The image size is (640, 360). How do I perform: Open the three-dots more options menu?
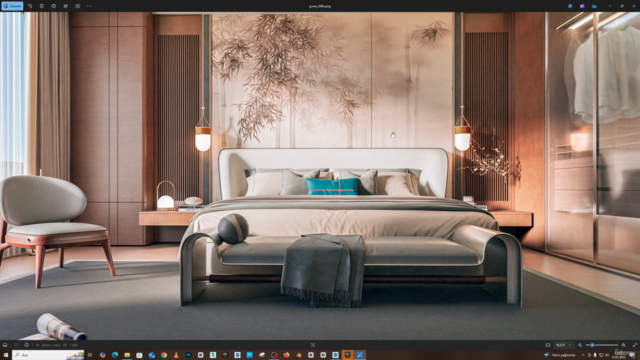89,6
